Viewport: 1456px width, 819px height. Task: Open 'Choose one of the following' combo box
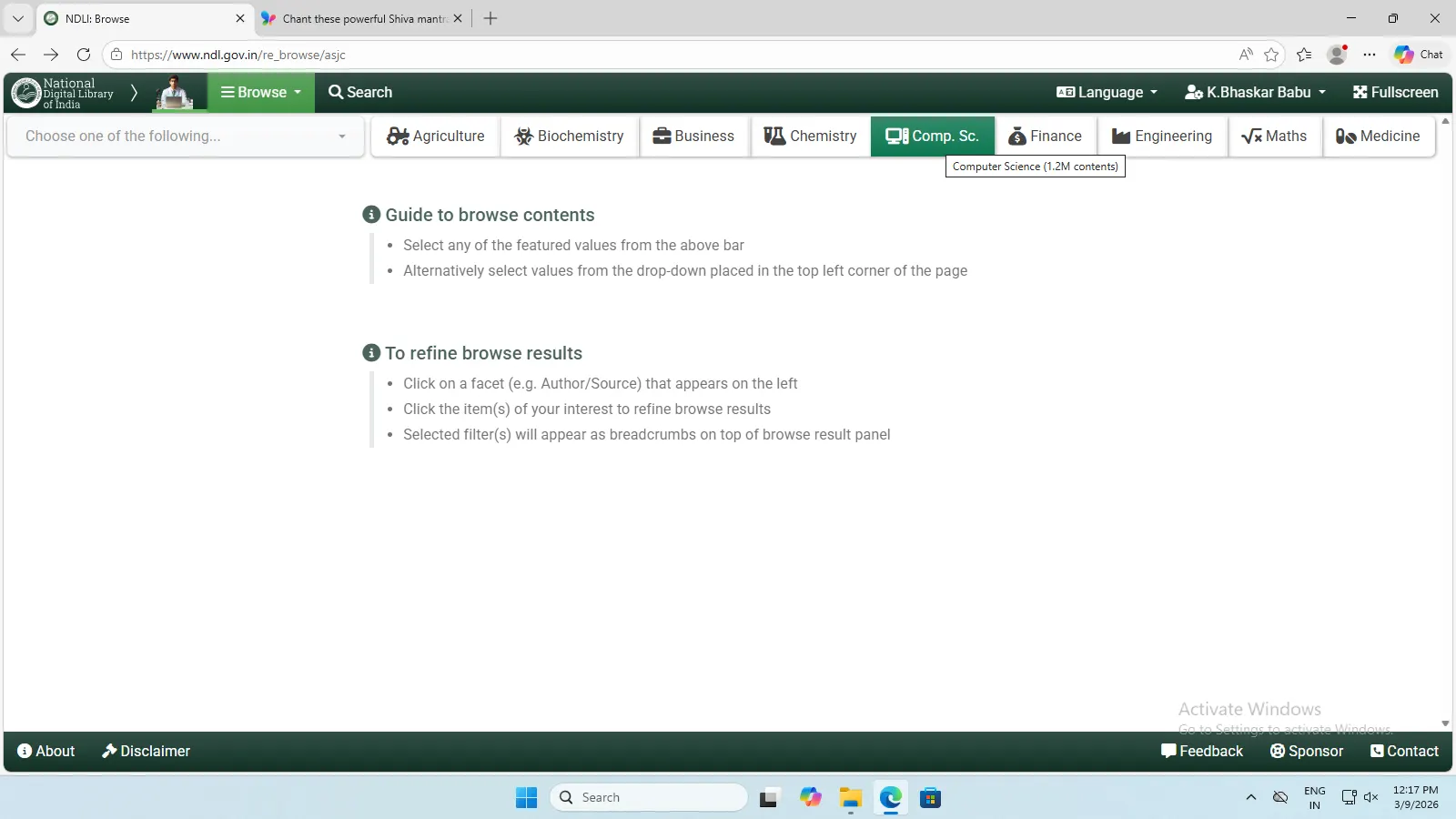point(186,136)
